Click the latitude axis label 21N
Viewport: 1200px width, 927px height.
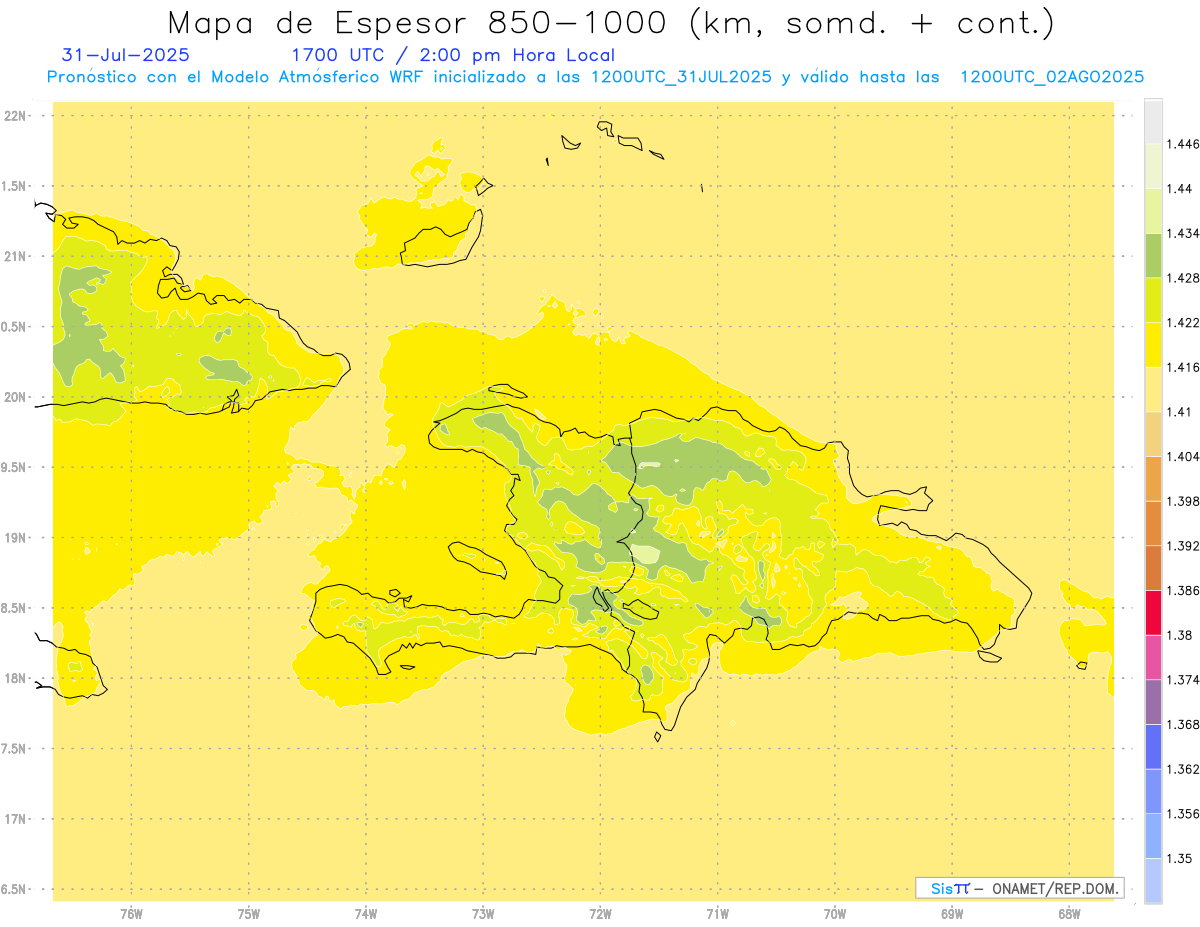pos(15,256)
